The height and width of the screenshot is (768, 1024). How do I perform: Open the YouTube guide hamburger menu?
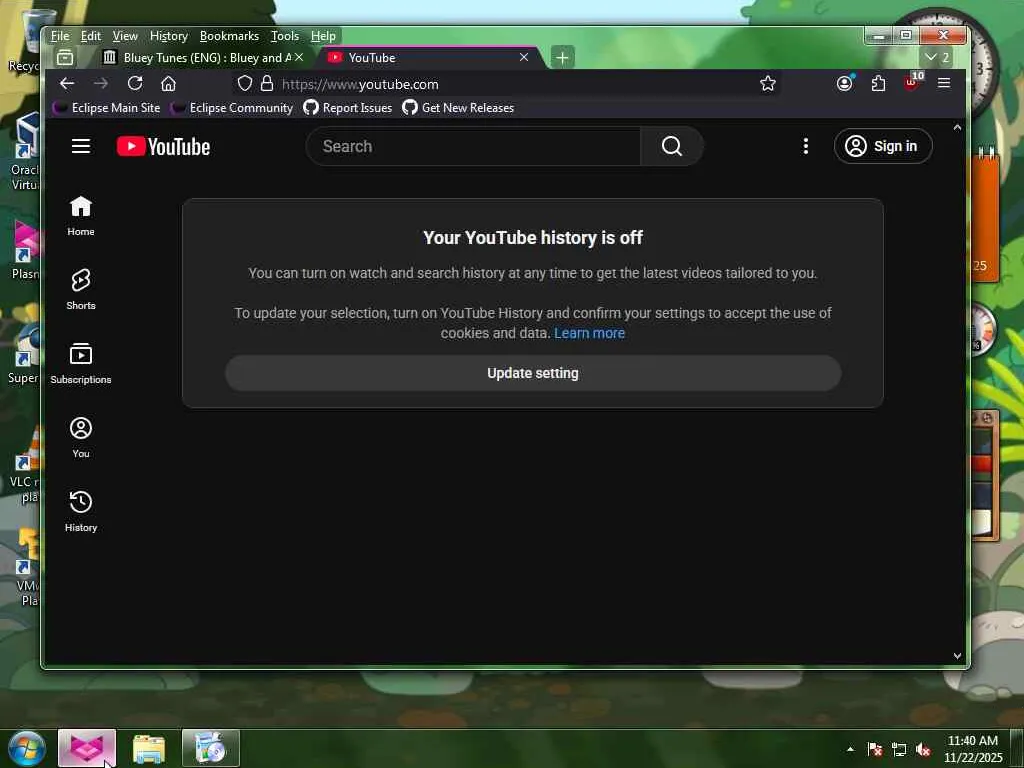pos(81,146)
